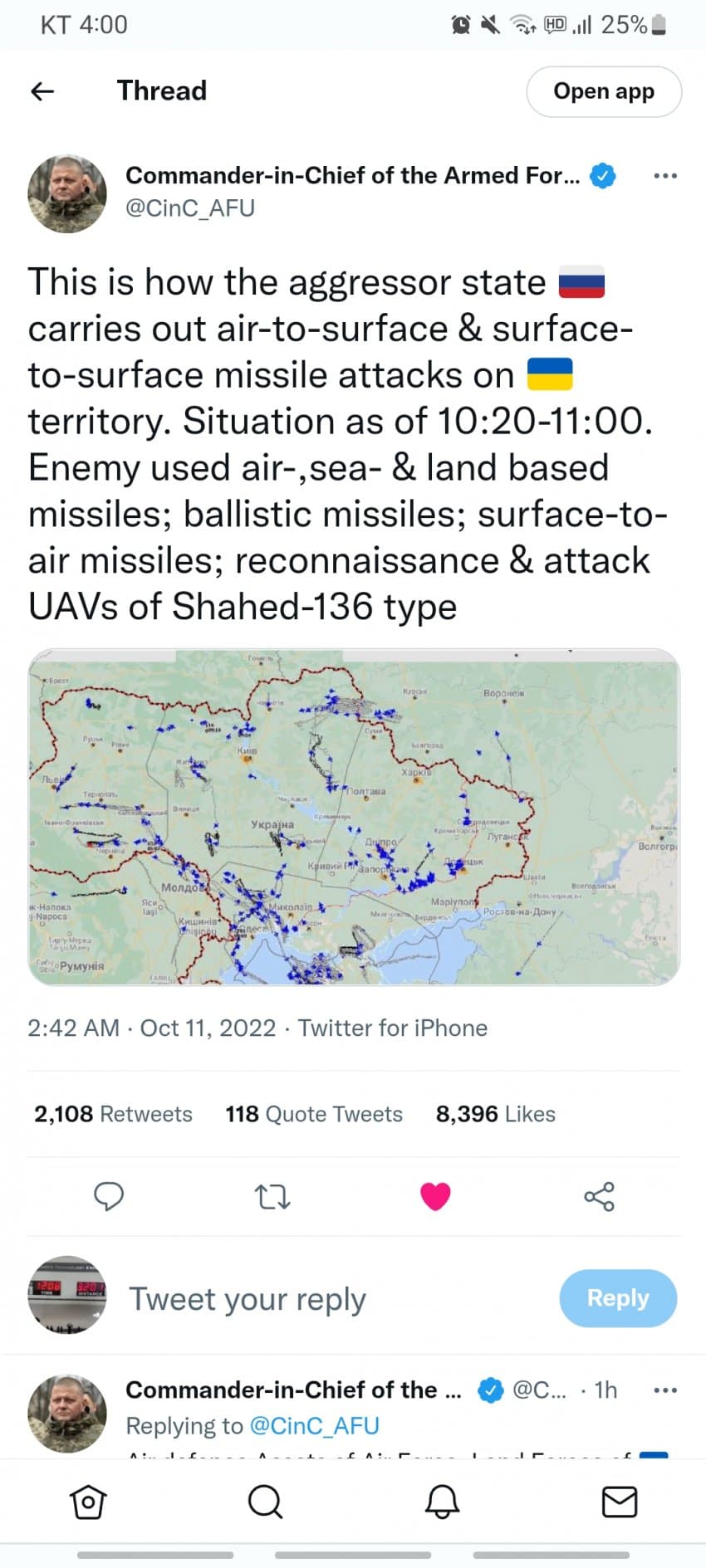Open the 2,108 Retweets list
Viewport: 706px width, 1568px height.
coord(113,1114)
